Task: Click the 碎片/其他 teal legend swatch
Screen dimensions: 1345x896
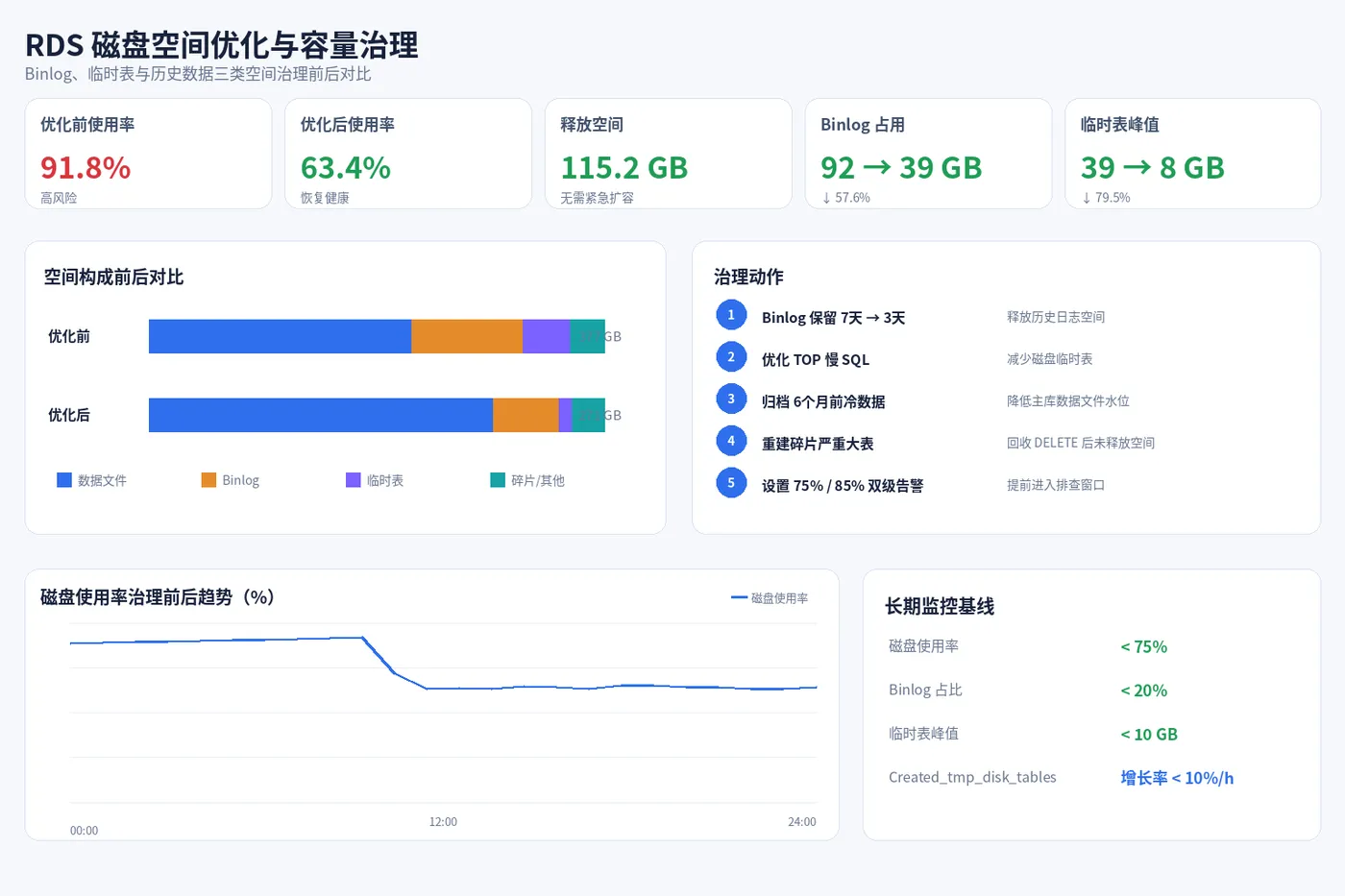Action: click(x=498, y=480)
